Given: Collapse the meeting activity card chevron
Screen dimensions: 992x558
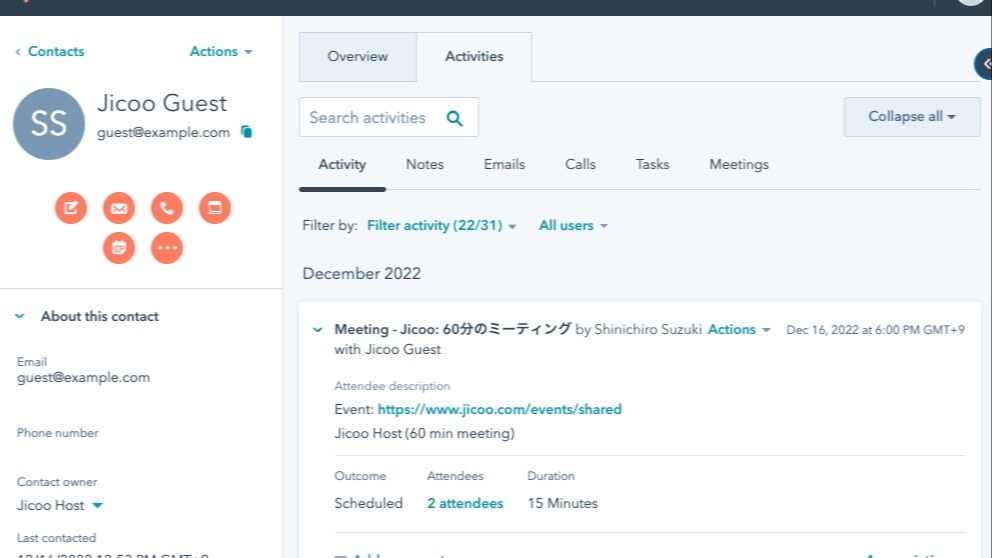Looking at the screenshot, I should coord(318,329).
